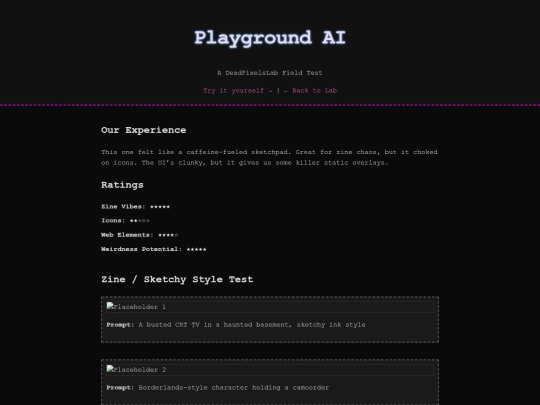Click the 'Playground AI' page title
This screenshot has width=540, height=405.
pyautogui.click(x=270, y=38)
